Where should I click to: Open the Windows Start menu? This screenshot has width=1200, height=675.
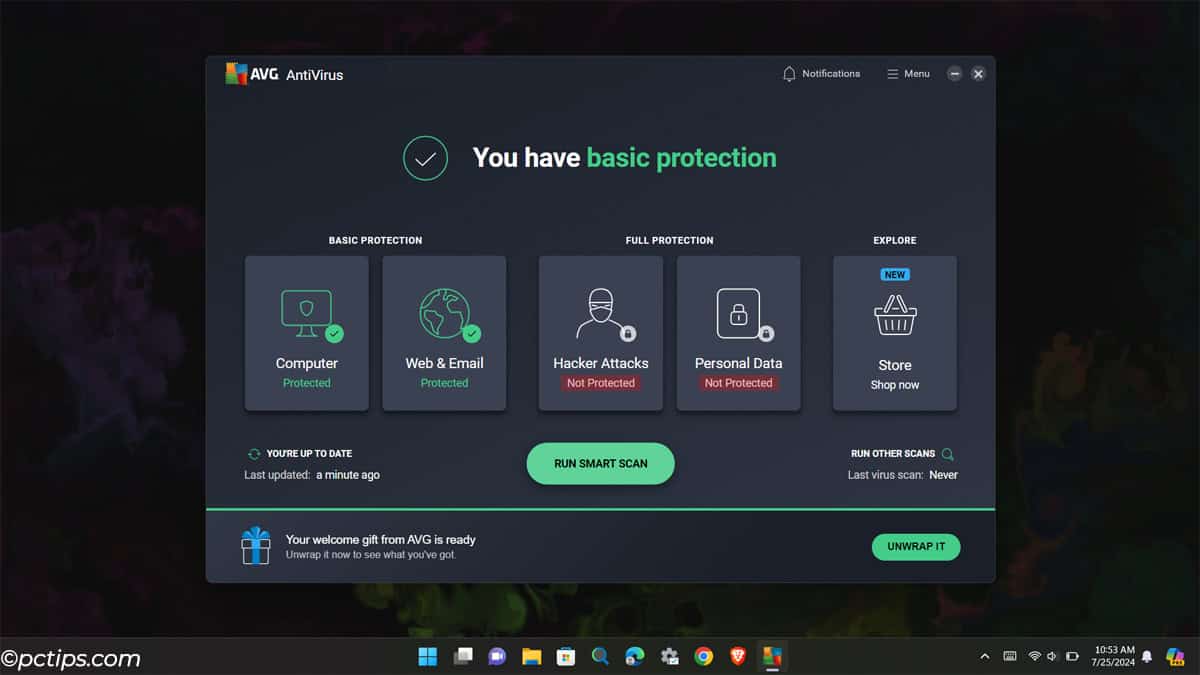click(x=427, y=657)
